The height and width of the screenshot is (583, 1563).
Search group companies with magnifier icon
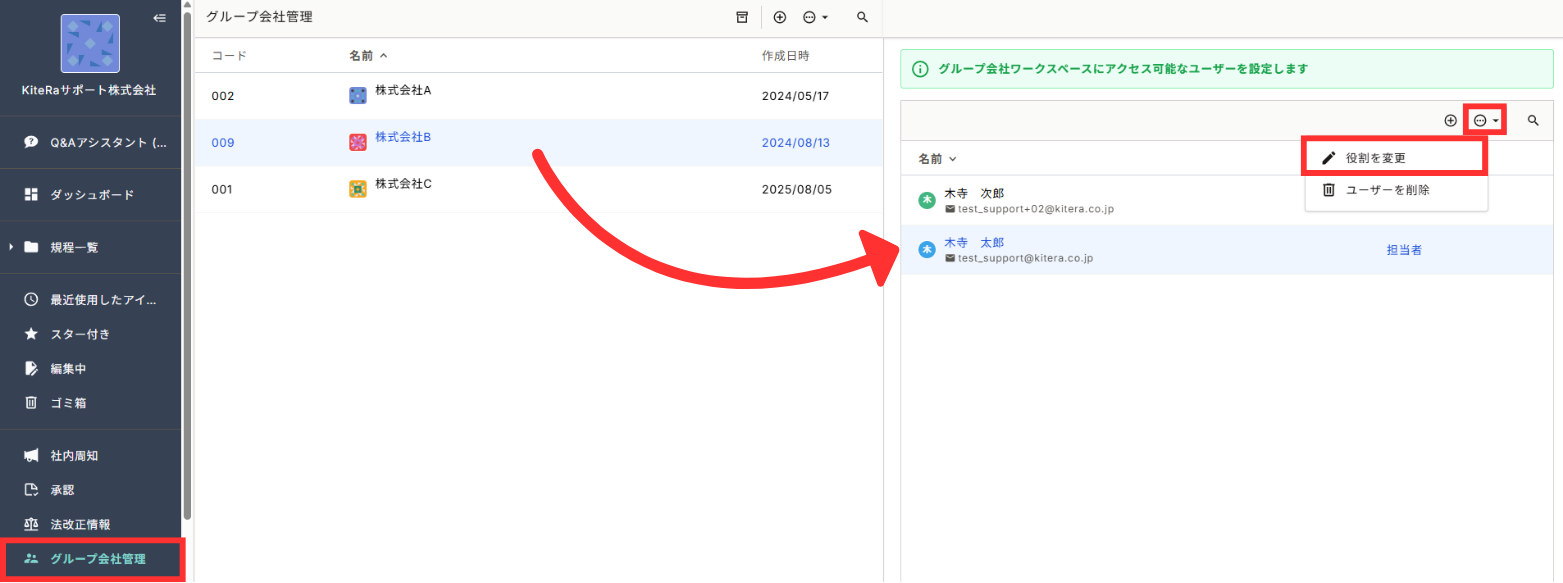pyautogui.click(x=862, y=17)
